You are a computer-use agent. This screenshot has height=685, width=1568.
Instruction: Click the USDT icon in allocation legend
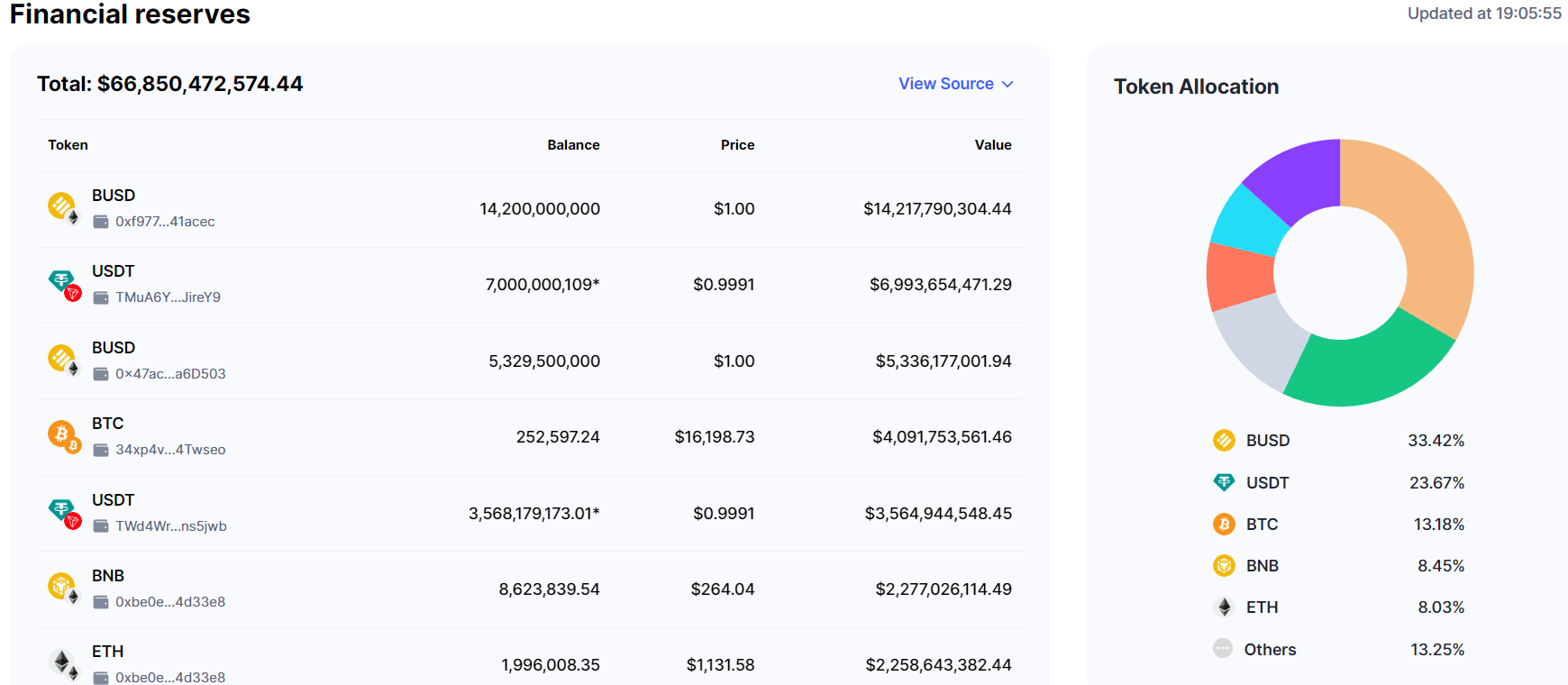pos(1224,482)
